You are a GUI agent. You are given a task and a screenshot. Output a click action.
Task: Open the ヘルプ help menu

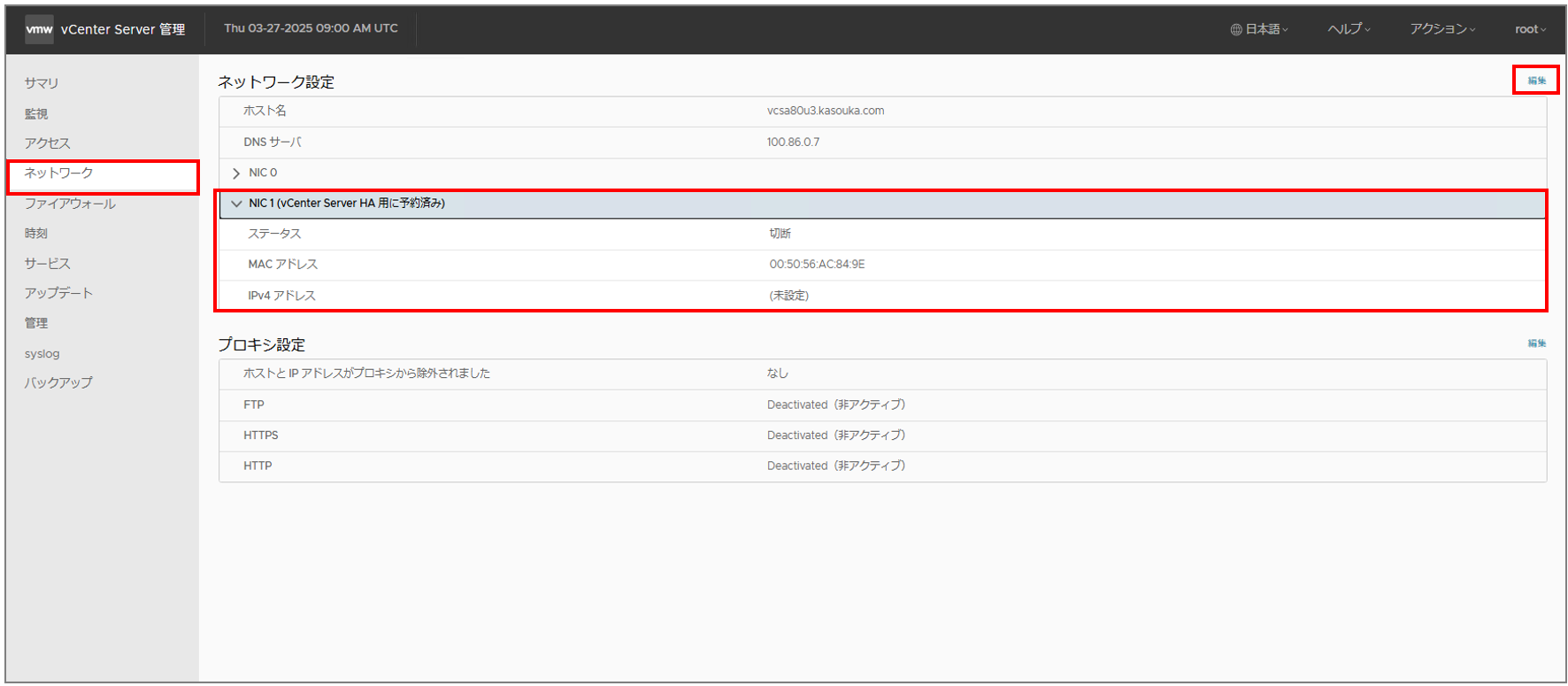coord(1349,29)
